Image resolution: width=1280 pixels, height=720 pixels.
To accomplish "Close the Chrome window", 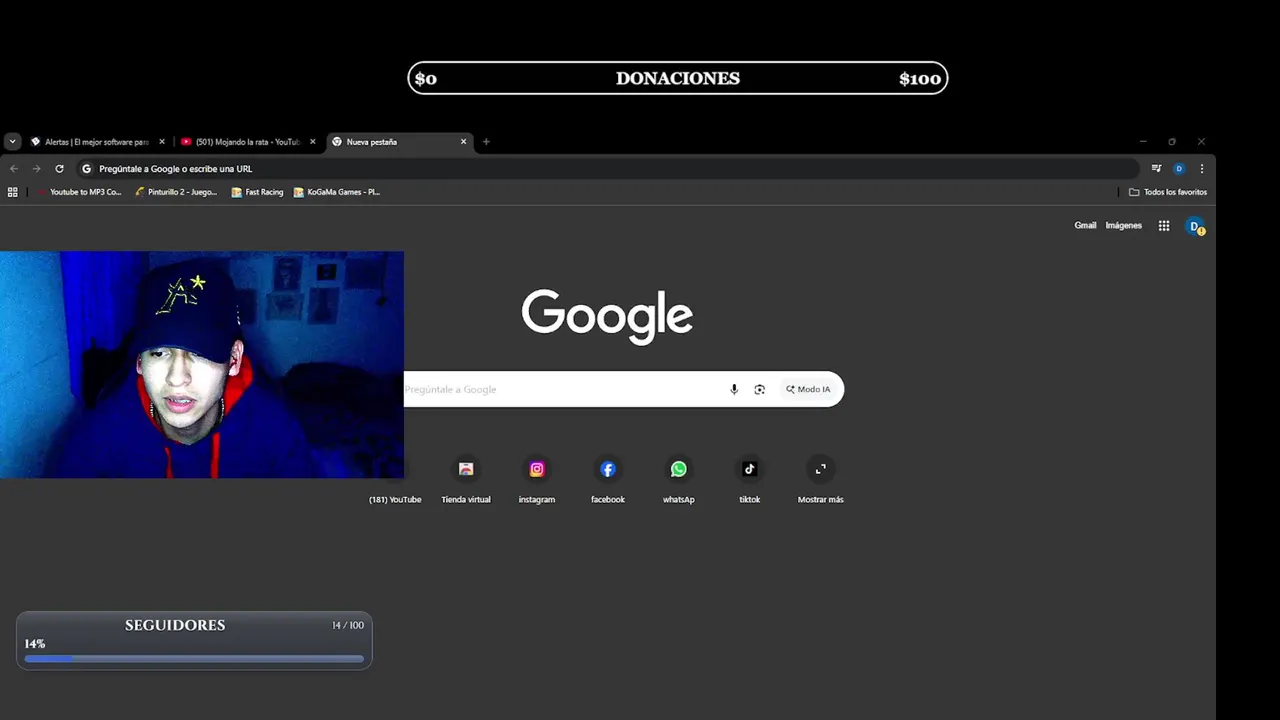I will point(1201,142).
